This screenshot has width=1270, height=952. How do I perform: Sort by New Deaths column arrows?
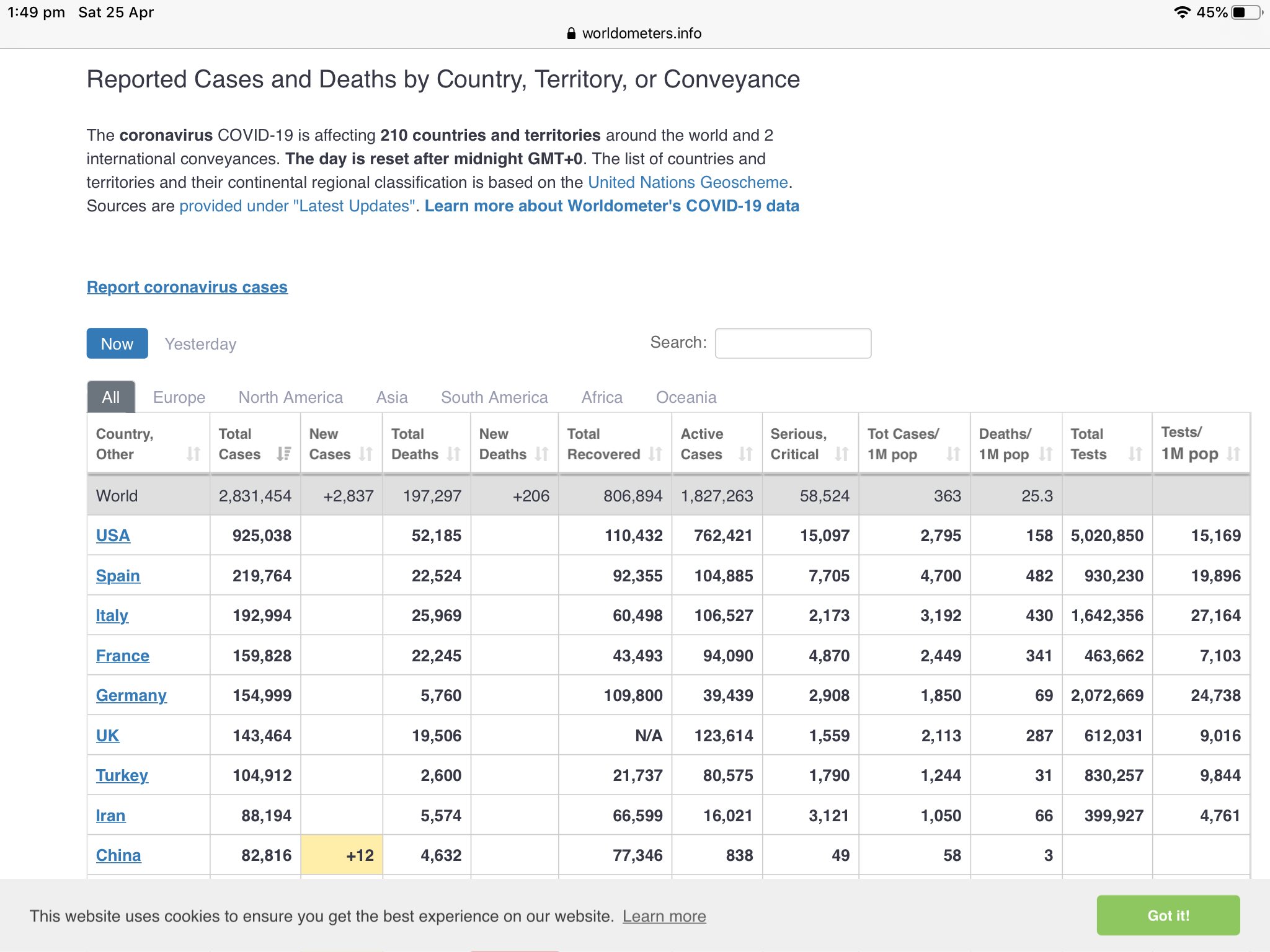tap(542, 454)
